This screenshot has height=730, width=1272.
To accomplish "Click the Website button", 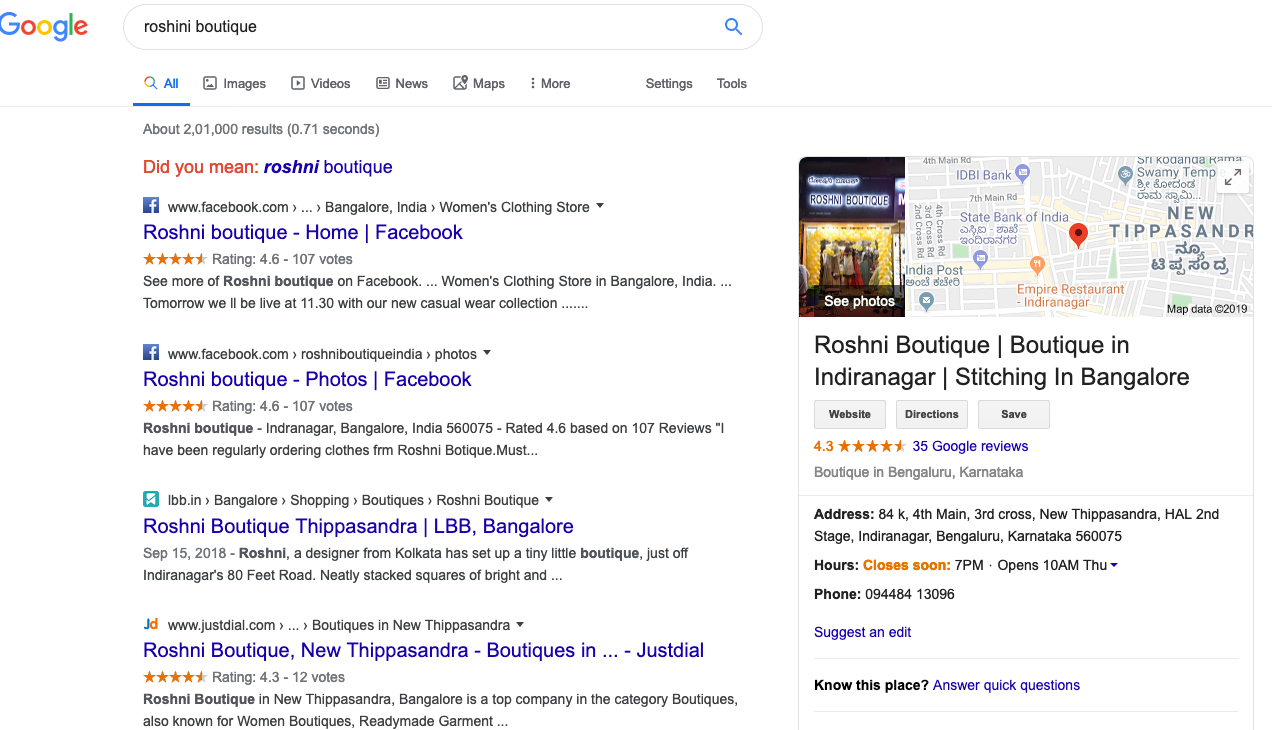I will pos(850,414).
